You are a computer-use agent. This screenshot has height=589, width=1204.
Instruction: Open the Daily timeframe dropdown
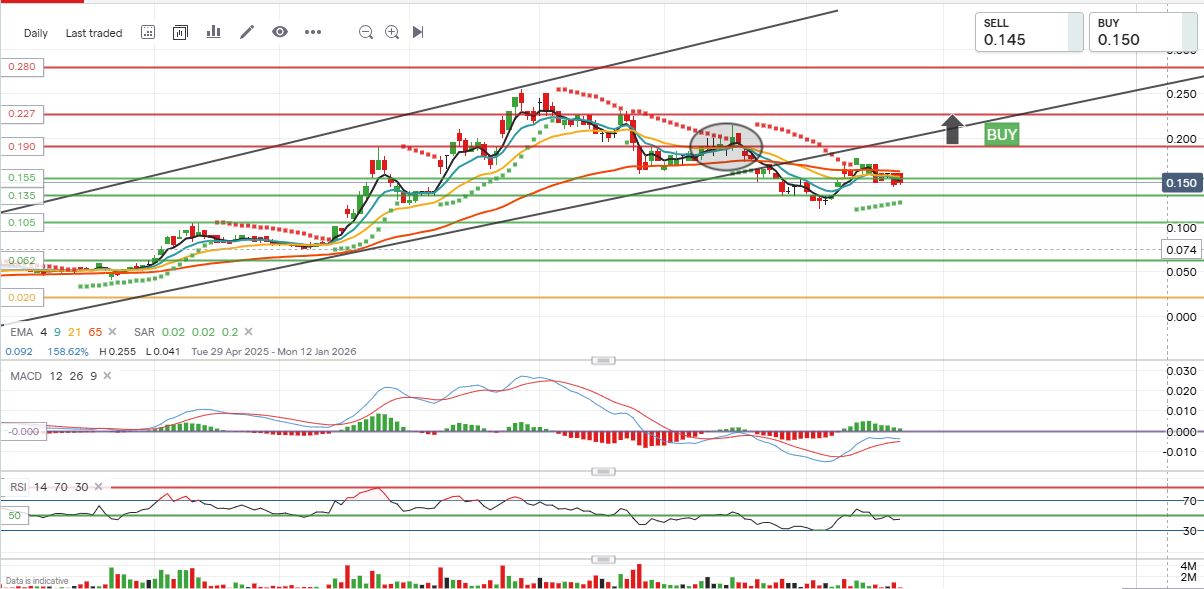tap(36, 33)
